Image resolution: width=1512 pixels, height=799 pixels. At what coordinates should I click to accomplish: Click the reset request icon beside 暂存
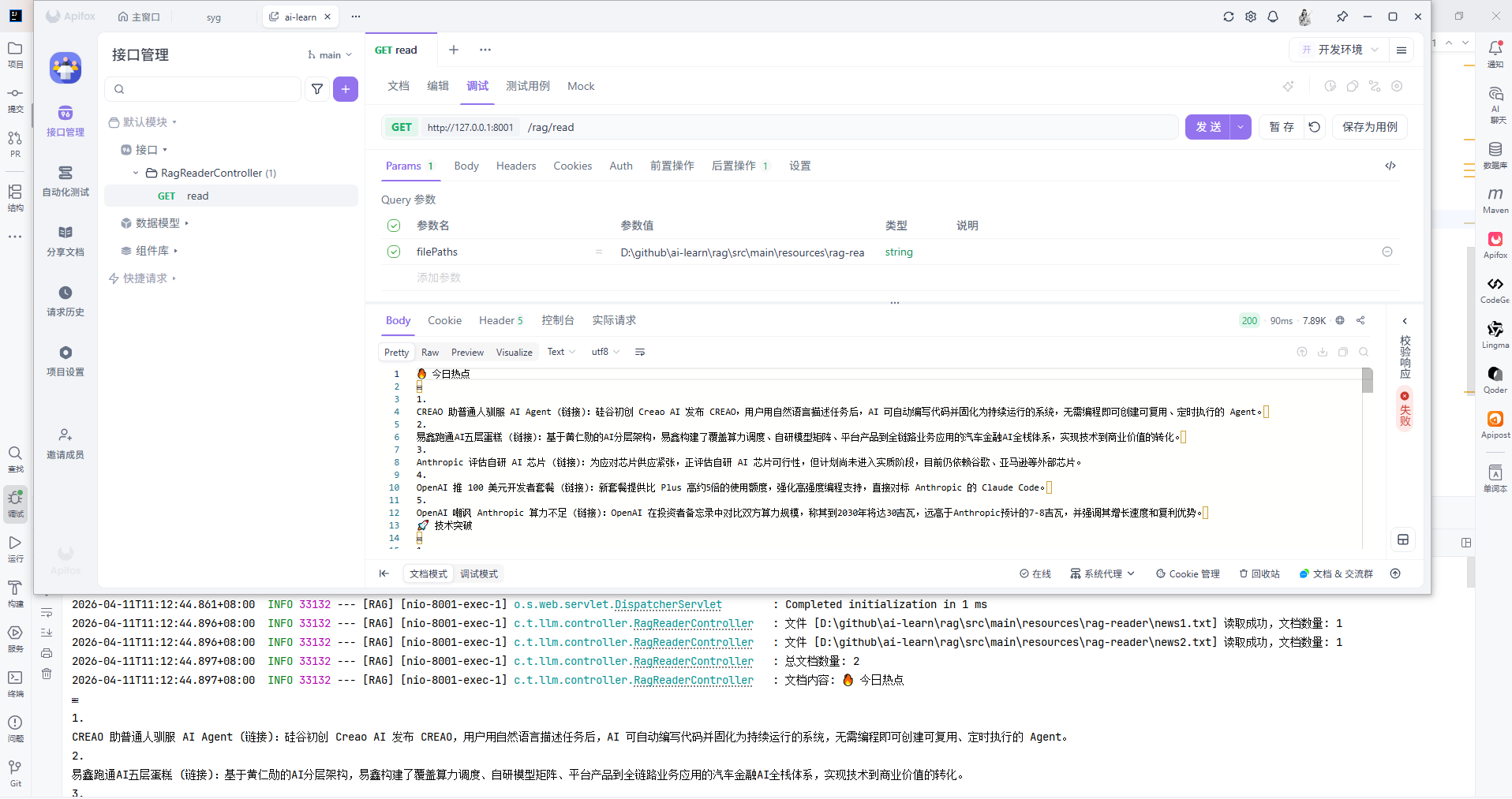click(1315, 127)
